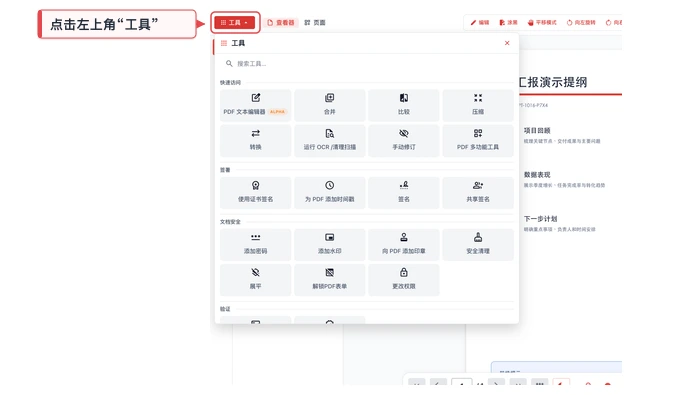Click the 汇报演示提纲 document title
This screenshot has width=700, height=395.
pyautogui.click(x=553, y=82)
